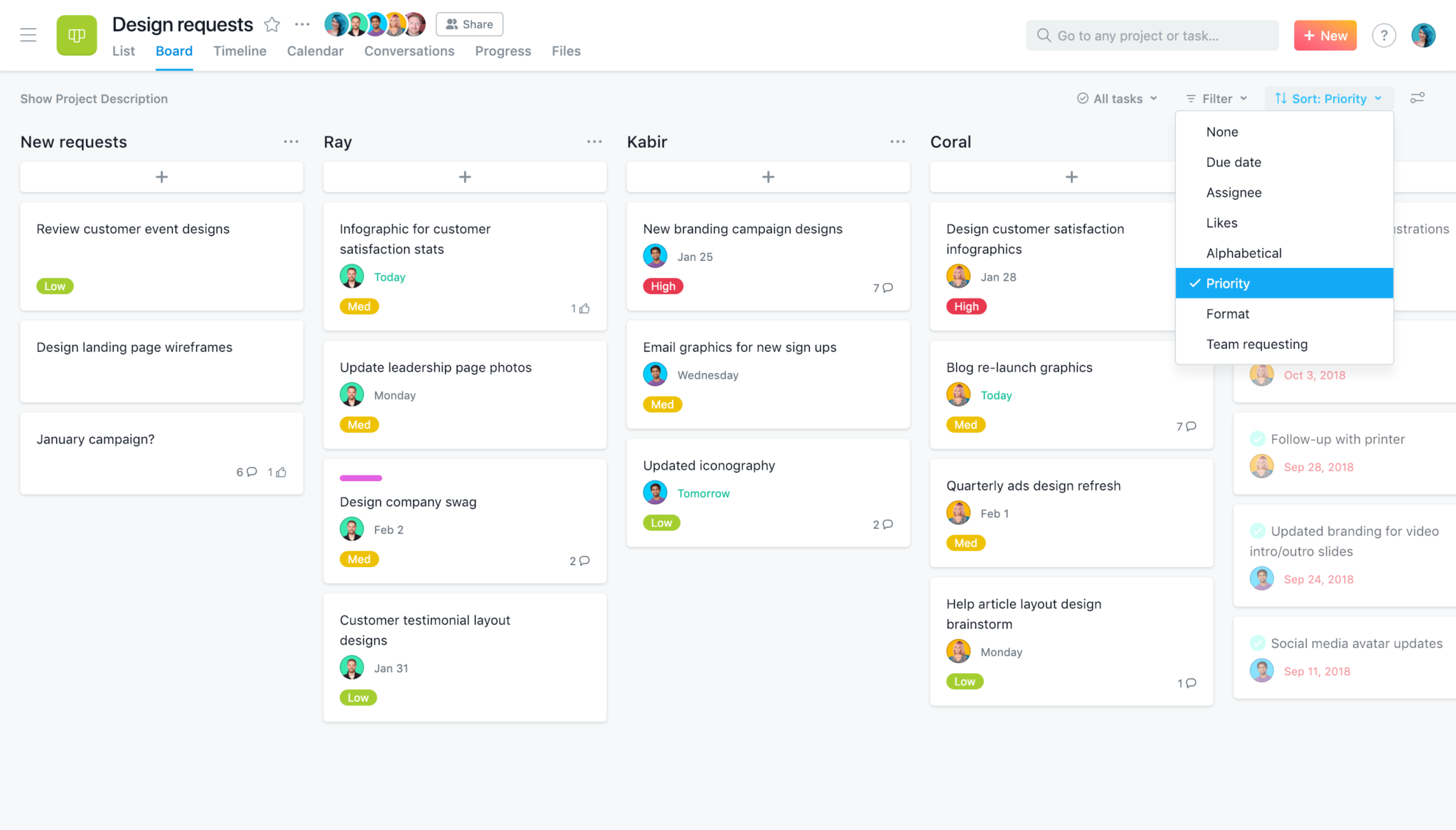Click the thumbs-up icon on the Infographic card
The image size is (1456, 830).
click(582, 308)
